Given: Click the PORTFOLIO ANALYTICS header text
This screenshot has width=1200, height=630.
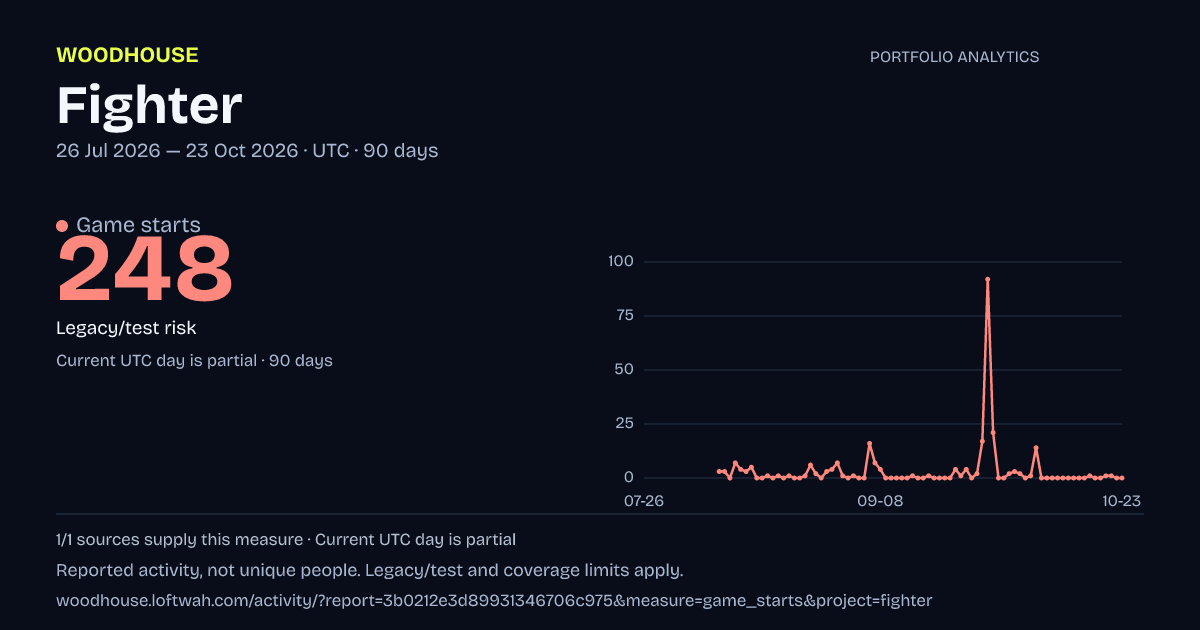Looking at the screenshot, I should point(954,57).
